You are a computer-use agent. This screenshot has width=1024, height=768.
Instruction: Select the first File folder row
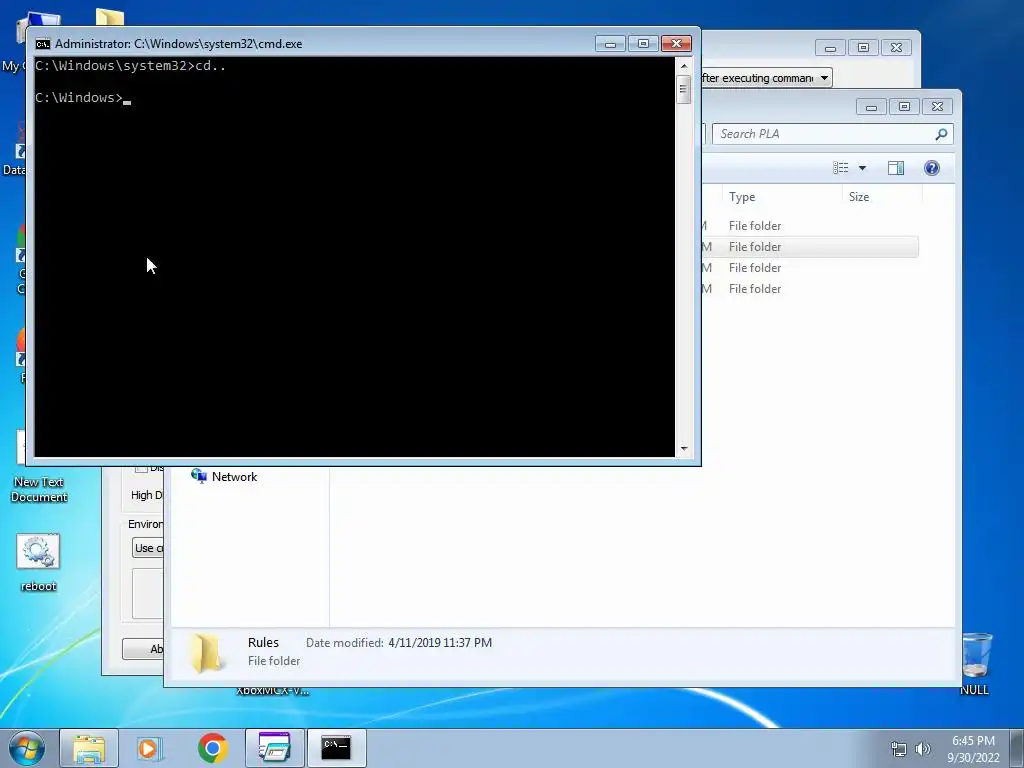click(810, 226)
